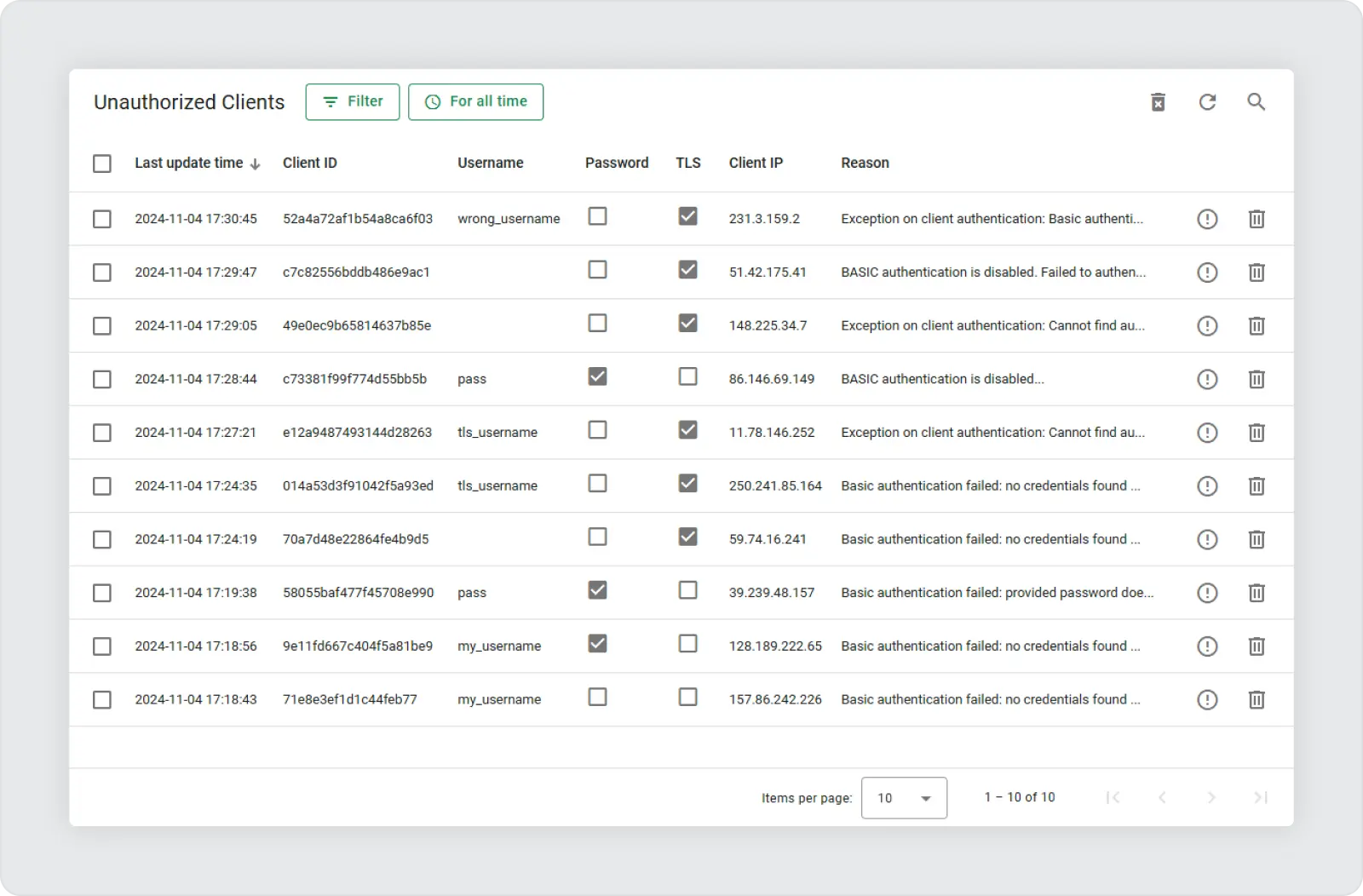The height and width of the screenshot is (896, 1363).
Task: Tick the select-all checkbox in table header
Action: coord(102,164)
